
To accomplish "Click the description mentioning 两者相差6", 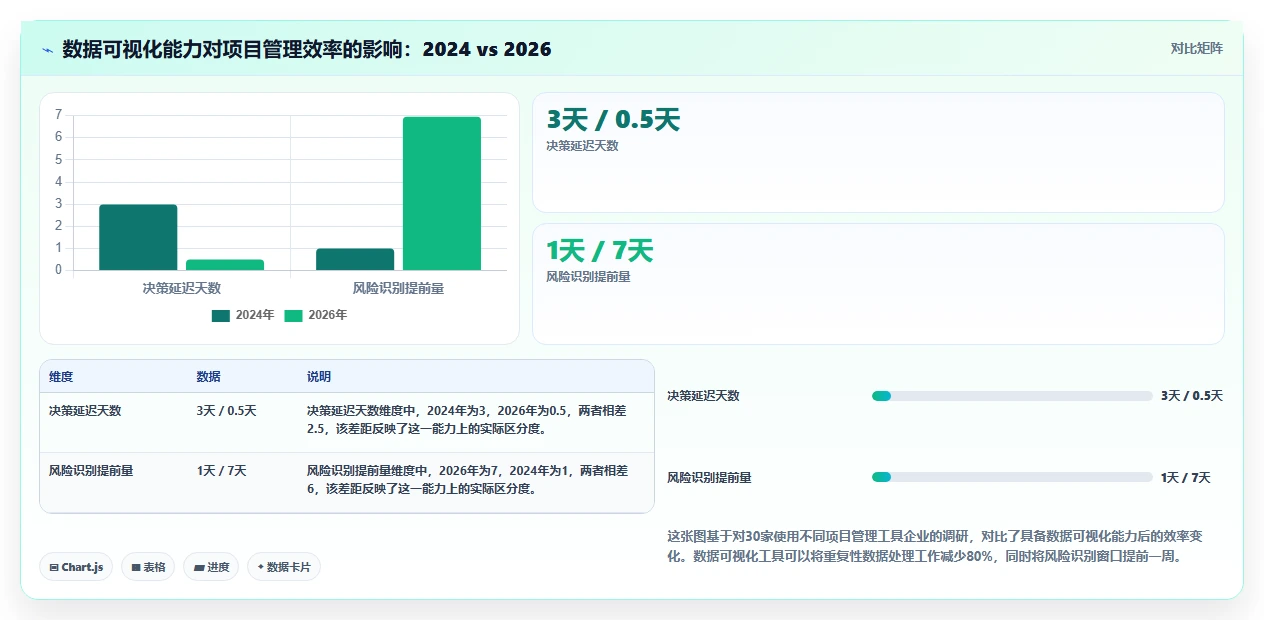I will [x=467, y=480].
